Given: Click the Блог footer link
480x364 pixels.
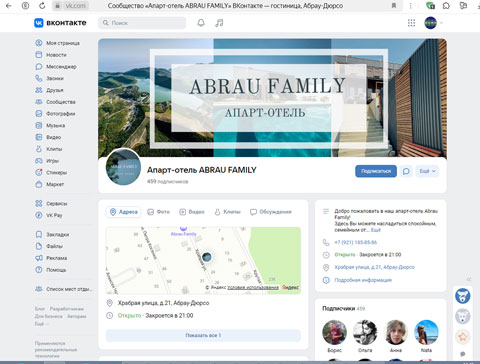Looking at the screenshot, I should coord(39,309).
